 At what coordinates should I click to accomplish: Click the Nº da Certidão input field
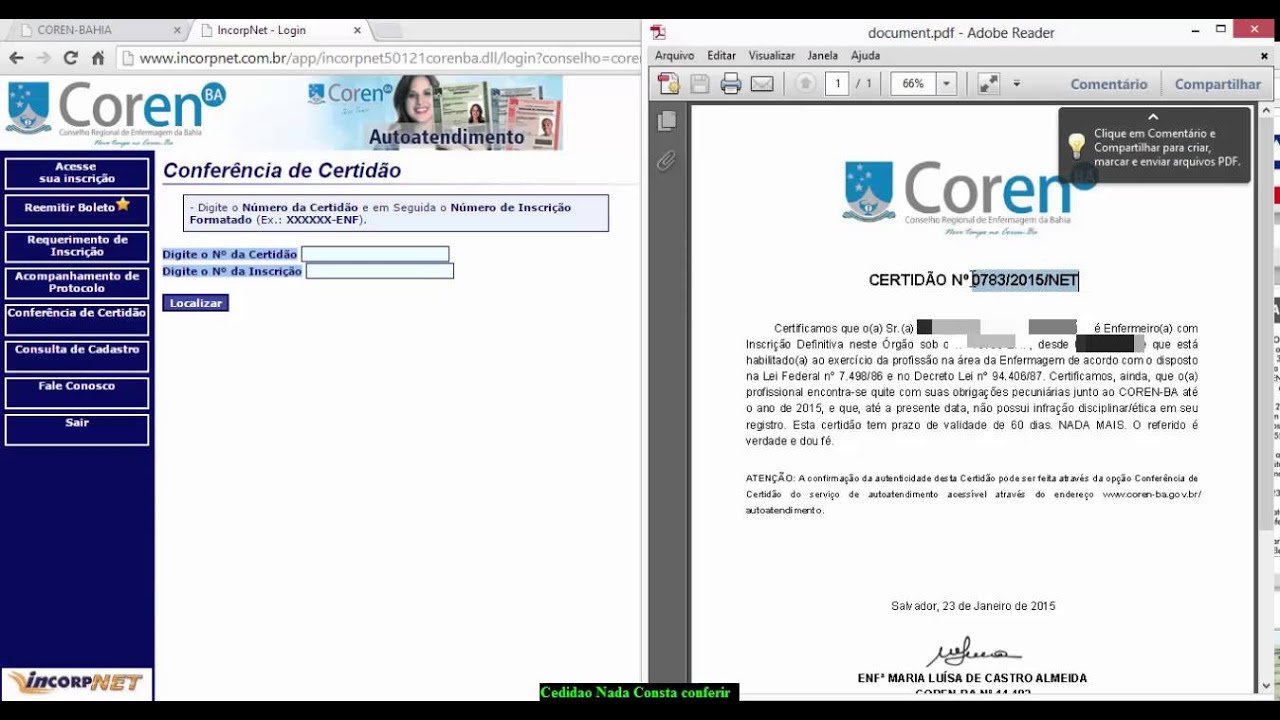[x=375, y=254]
